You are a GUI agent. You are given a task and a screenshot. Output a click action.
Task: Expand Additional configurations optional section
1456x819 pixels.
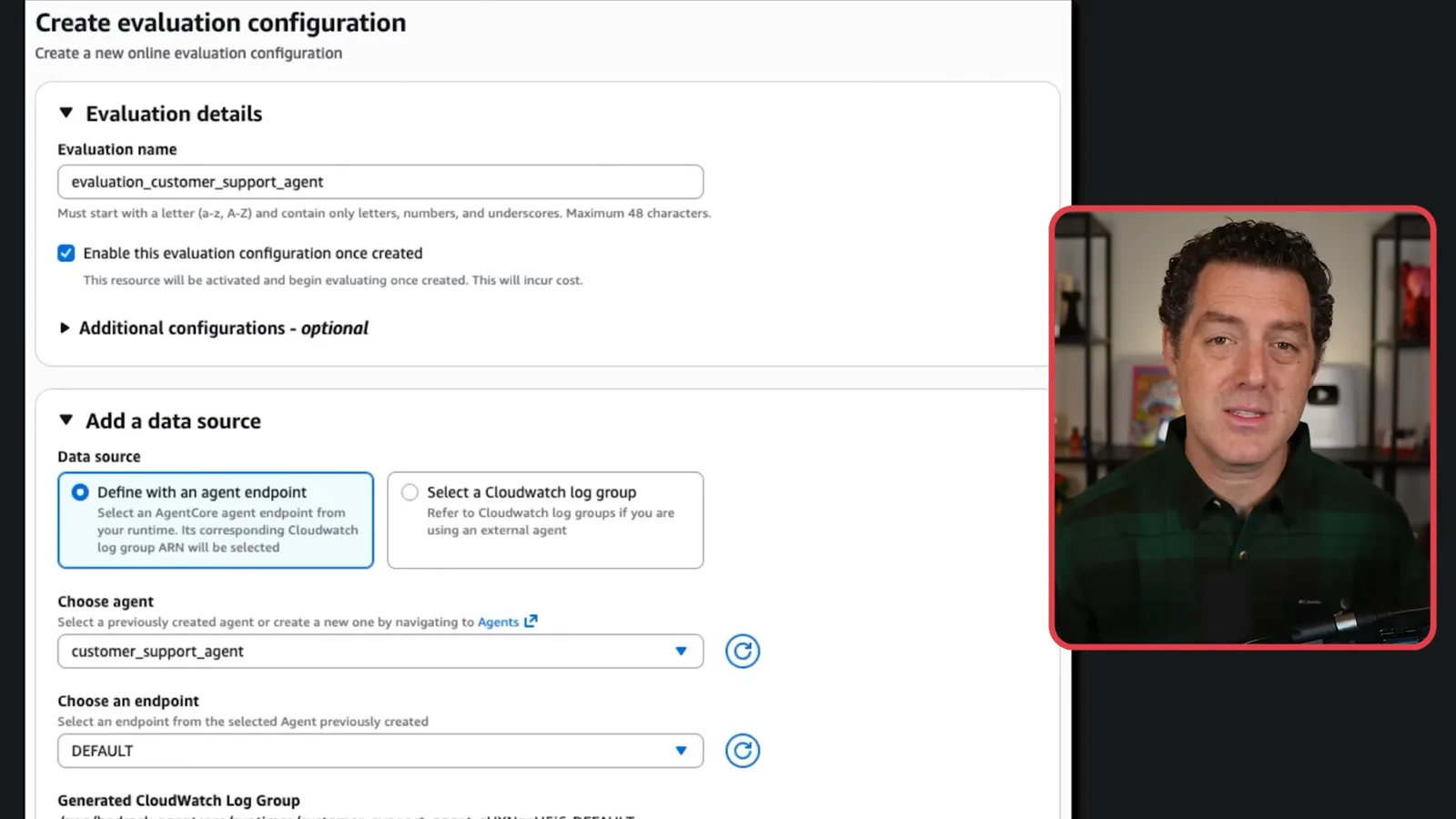coord(65,328)
